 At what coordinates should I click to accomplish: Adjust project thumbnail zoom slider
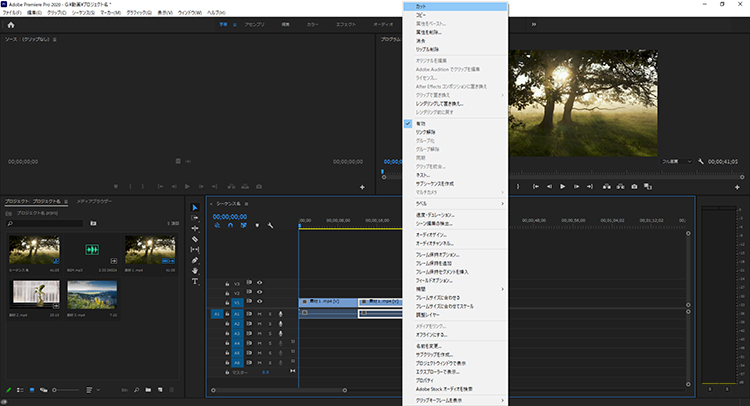click(x=66, y=390)
